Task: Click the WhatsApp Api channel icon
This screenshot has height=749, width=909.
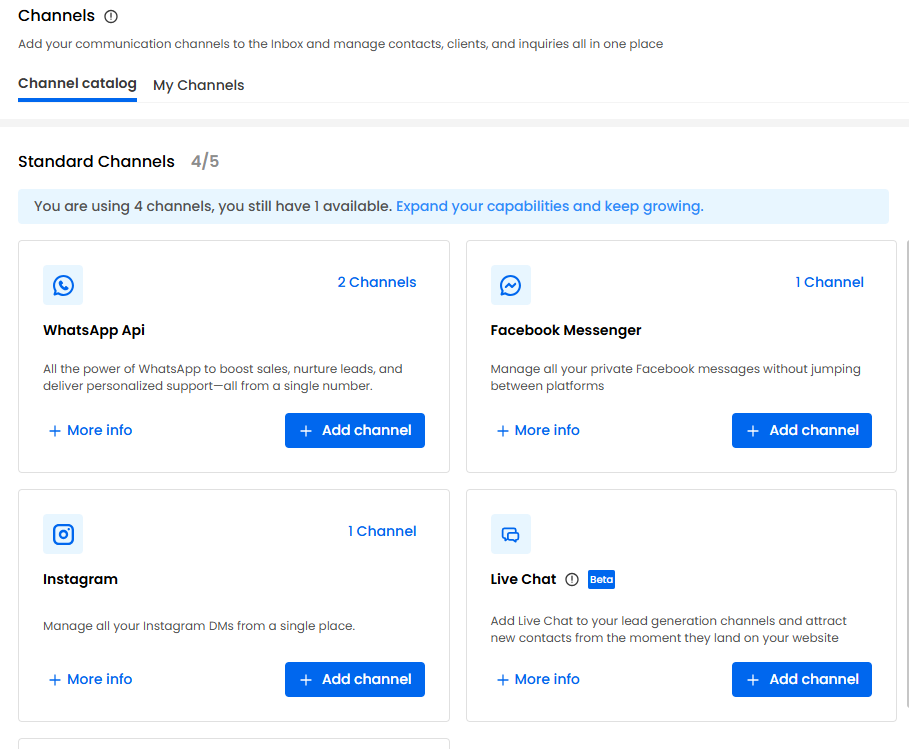Action: pos(63,285)
